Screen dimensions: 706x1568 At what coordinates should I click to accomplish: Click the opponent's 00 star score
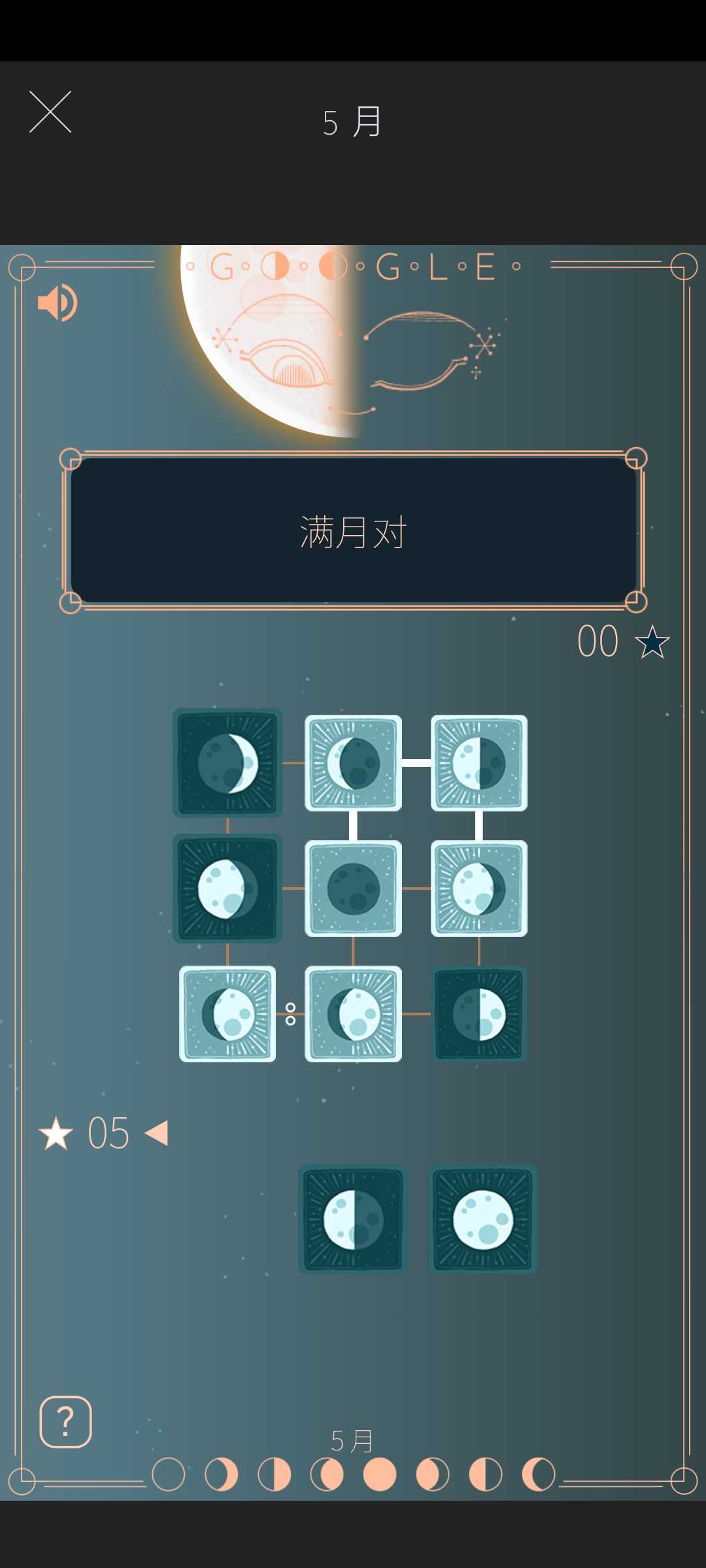[x=623, y=641]
